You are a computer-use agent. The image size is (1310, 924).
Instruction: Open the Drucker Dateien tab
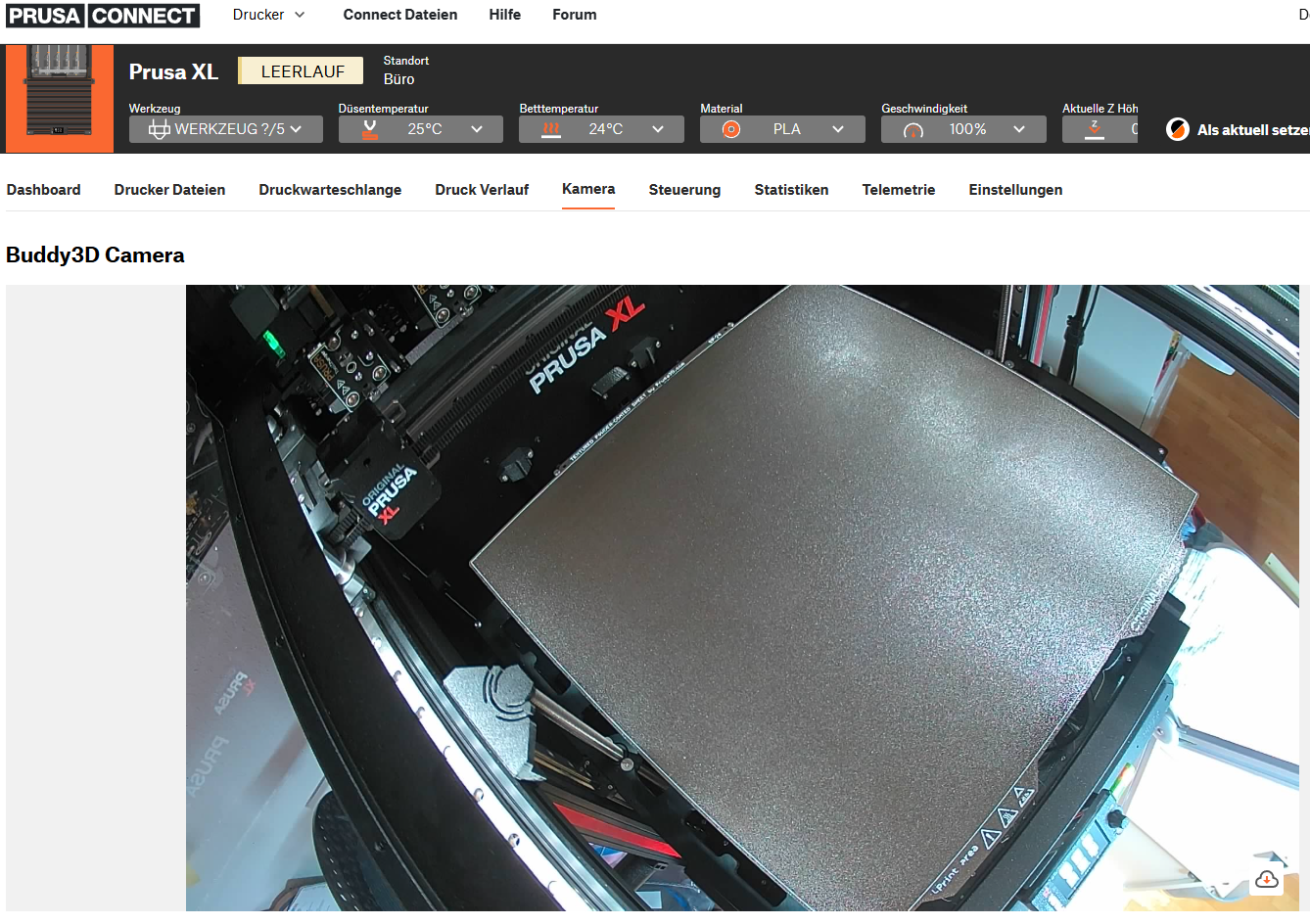click(x=169, y=190)
